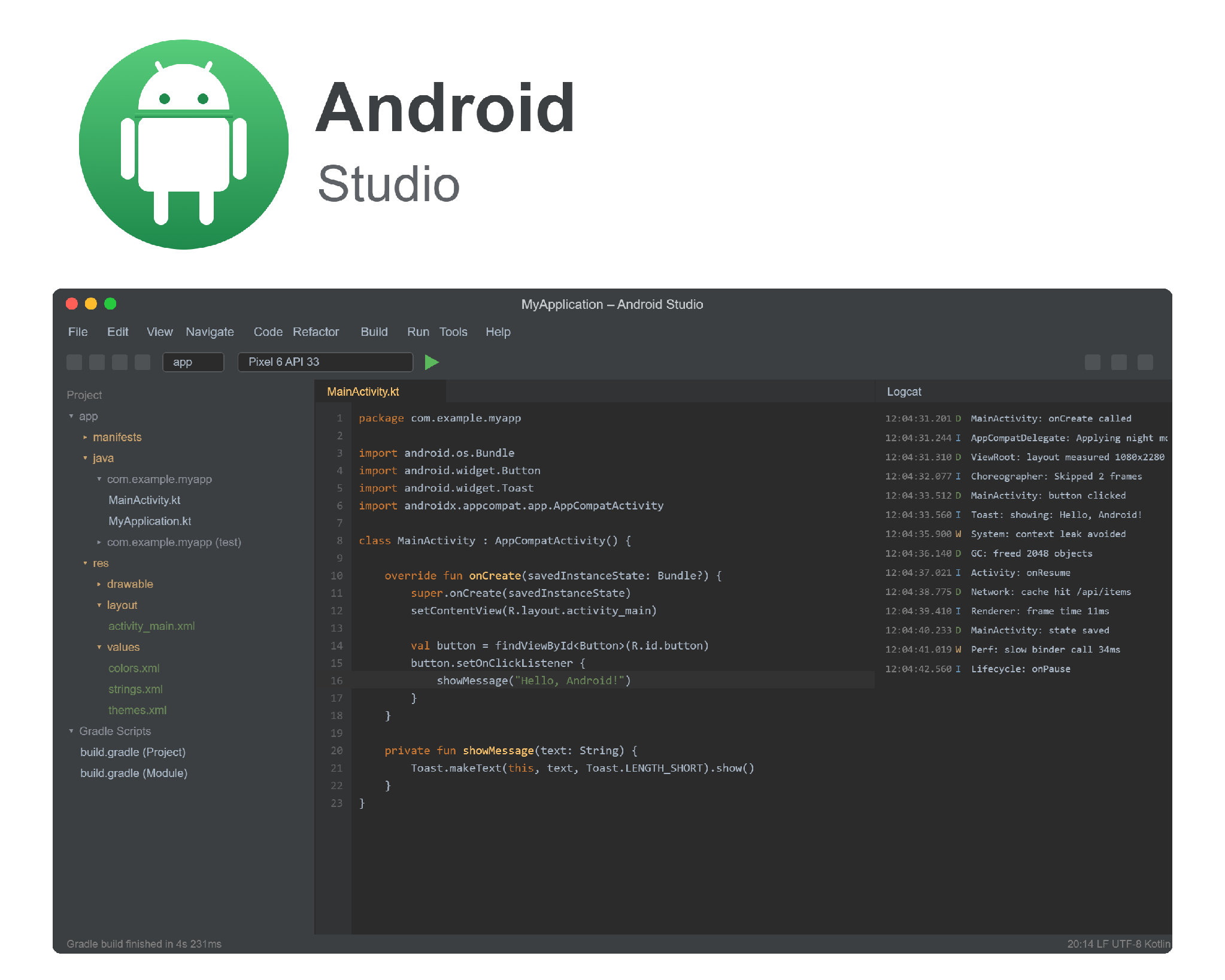Click the 'import android.widget.Toast' line
Image resolution: width=1225 pixels, height=980 pixels.
coord(446,488)
